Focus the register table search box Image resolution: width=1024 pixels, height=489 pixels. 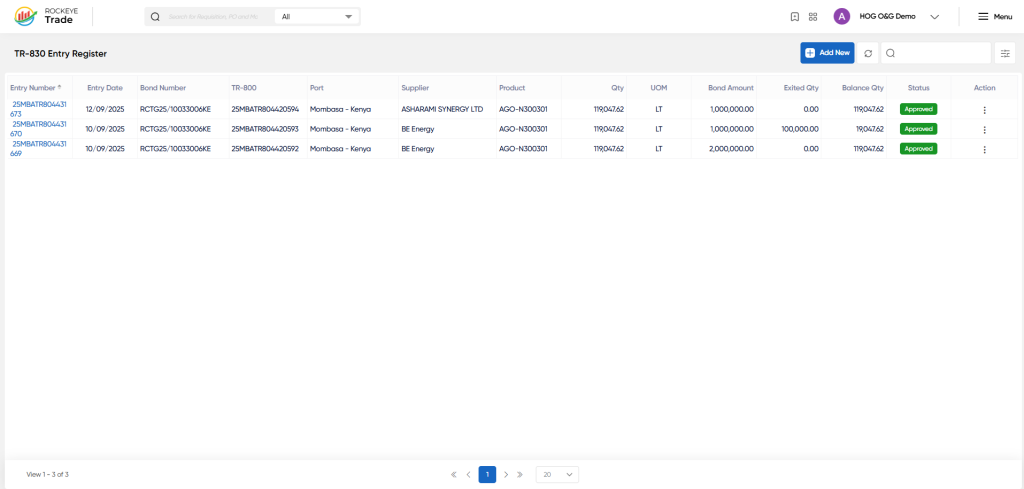click(936, 53)
